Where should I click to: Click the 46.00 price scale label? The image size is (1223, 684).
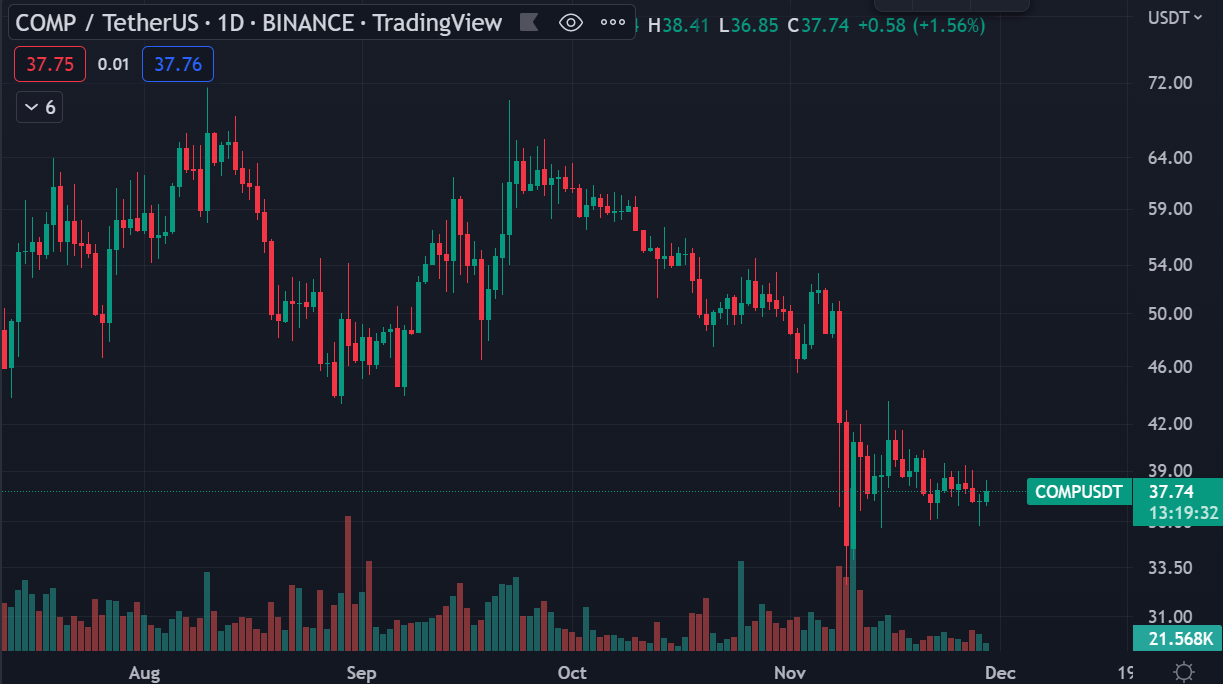1171,366
